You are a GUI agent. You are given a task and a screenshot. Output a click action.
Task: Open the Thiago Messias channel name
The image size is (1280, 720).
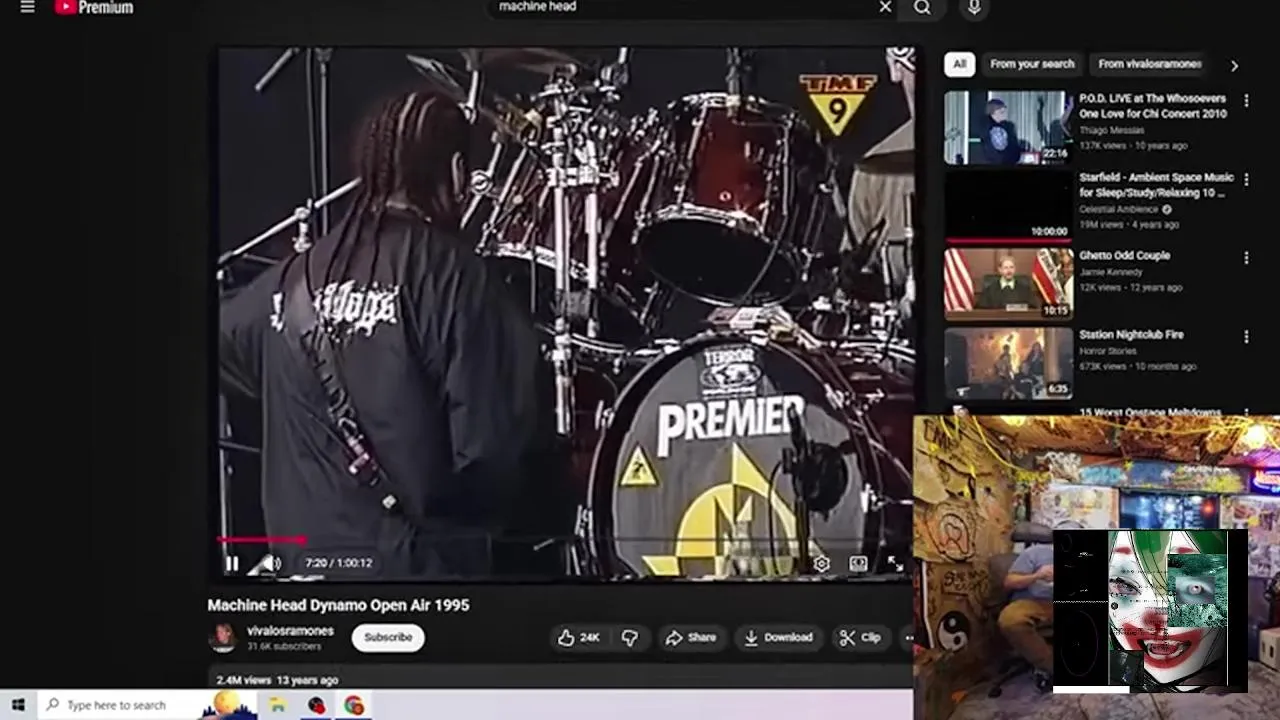1110,130
